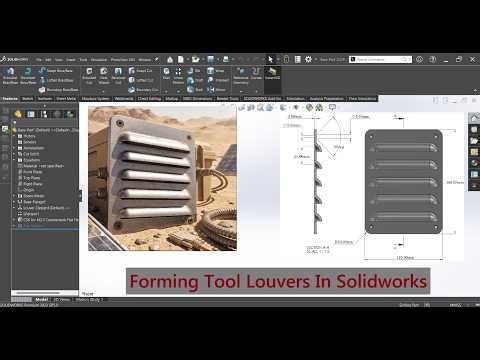Click the Print icon

coord(226,59)
